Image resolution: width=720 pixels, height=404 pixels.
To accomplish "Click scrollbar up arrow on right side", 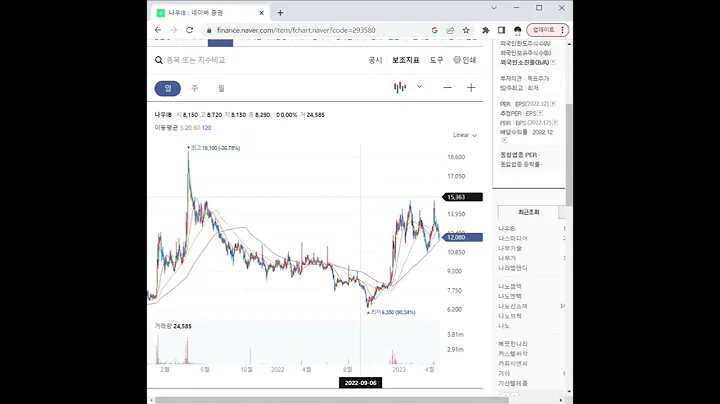I will 569,44.
